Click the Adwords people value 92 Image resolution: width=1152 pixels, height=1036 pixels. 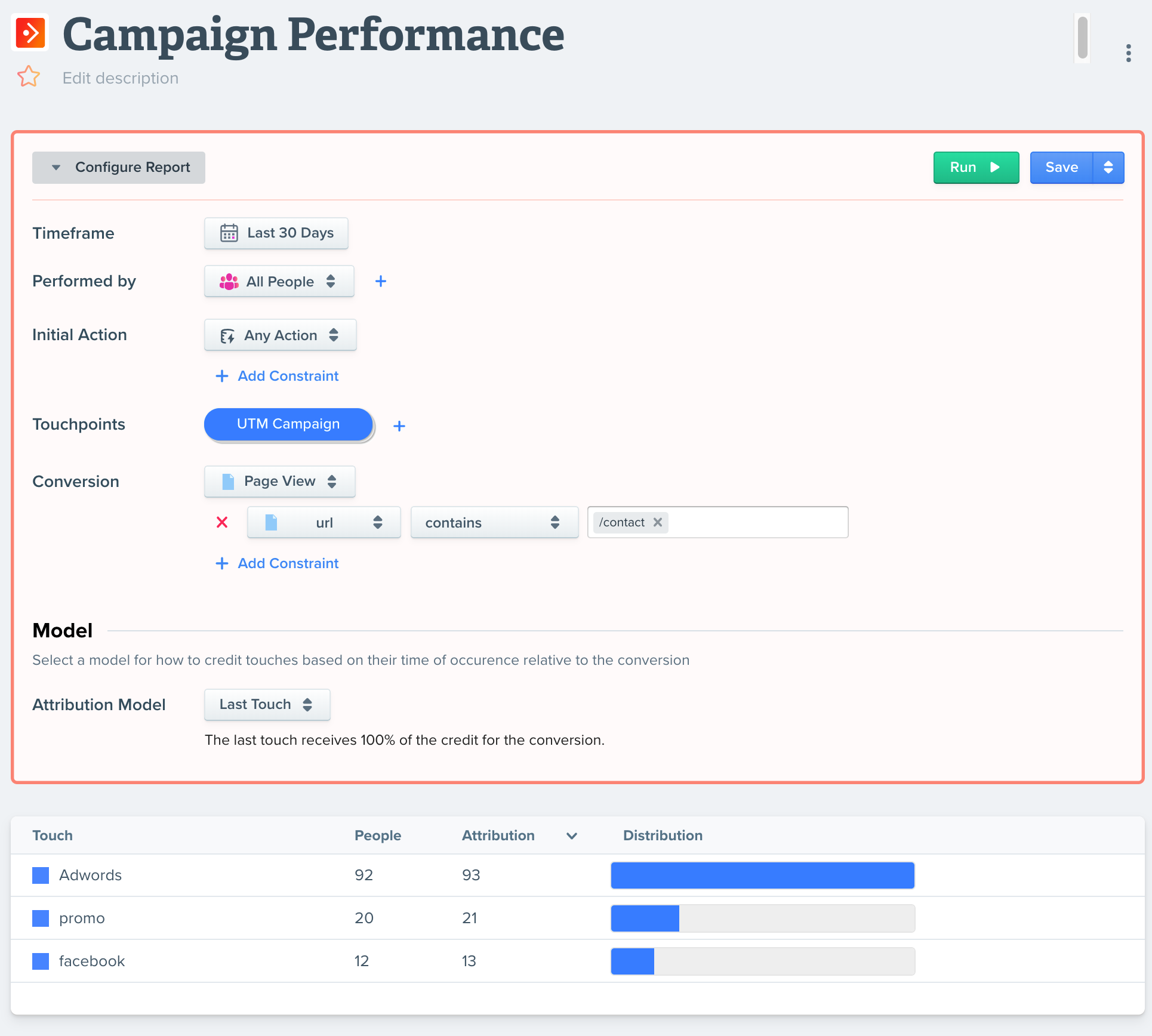click(x=364, y=875)
